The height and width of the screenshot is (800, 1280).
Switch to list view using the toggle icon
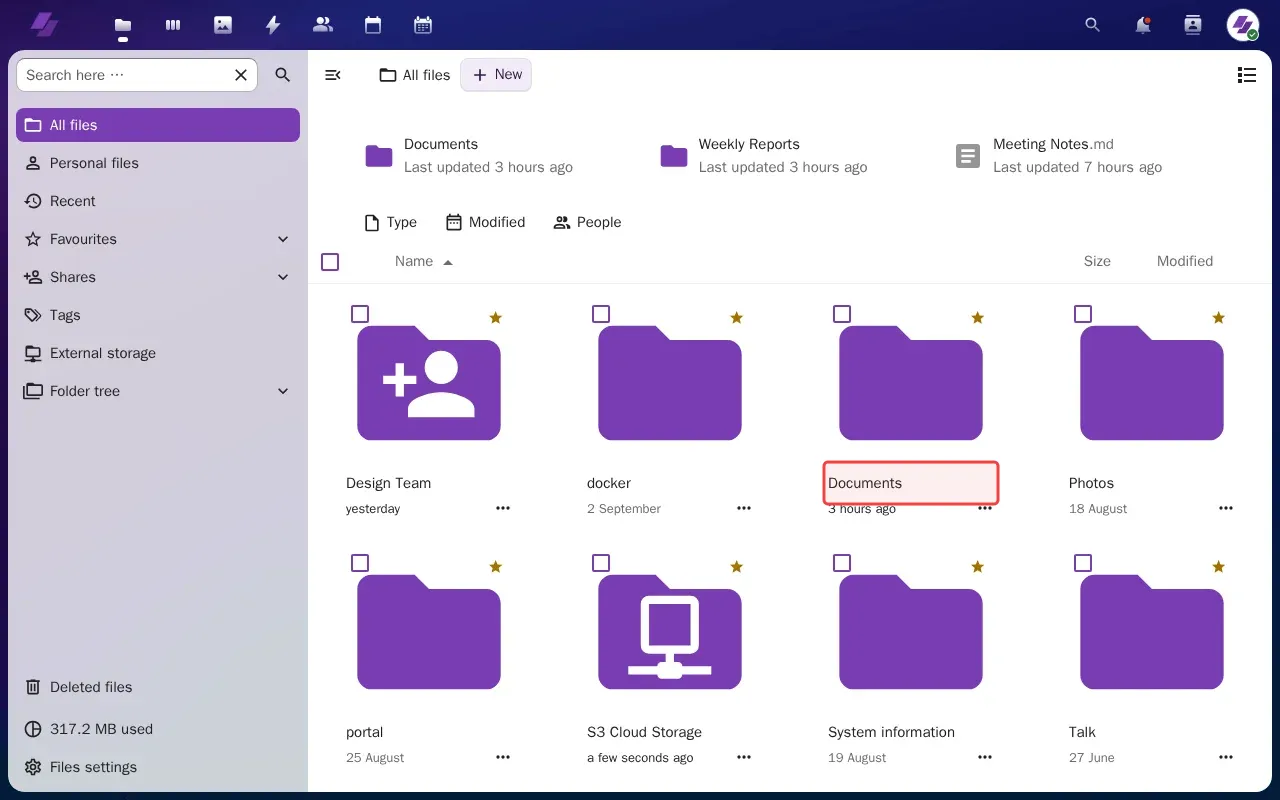1246,75
